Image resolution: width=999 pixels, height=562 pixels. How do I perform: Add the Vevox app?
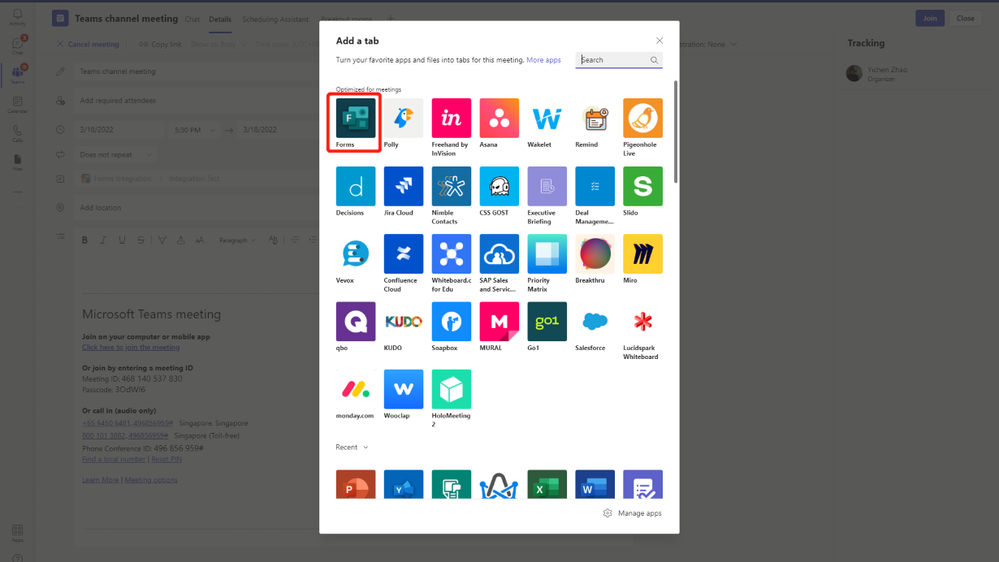356,254
